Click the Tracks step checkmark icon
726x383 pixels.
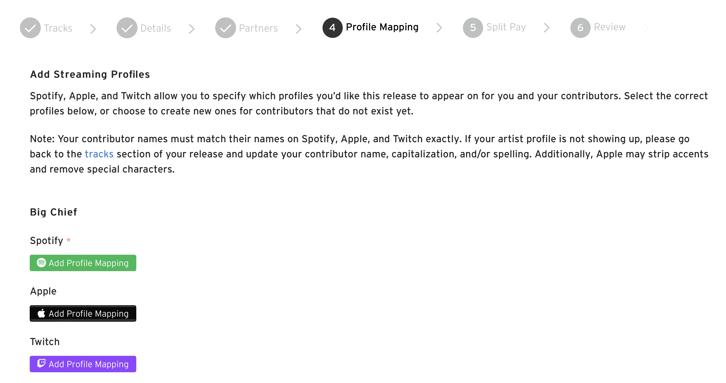click(30, 28)
